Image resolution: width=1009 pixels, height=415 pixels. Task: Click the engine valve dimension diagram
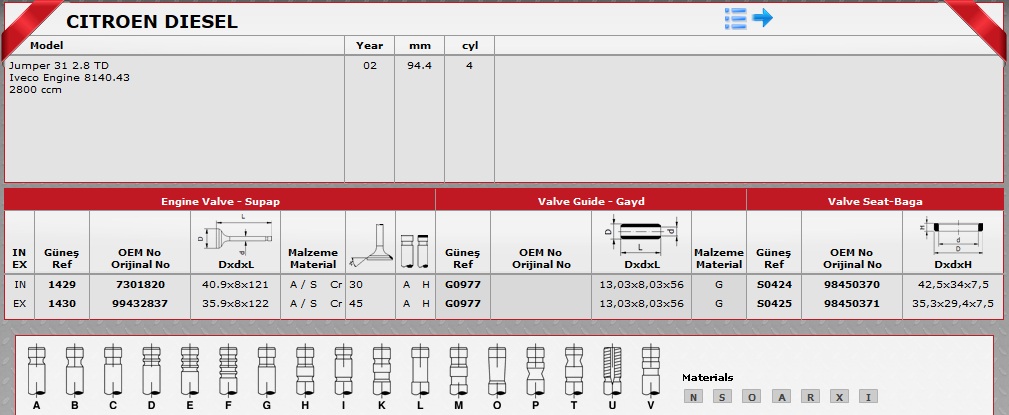tap(235, 240)
